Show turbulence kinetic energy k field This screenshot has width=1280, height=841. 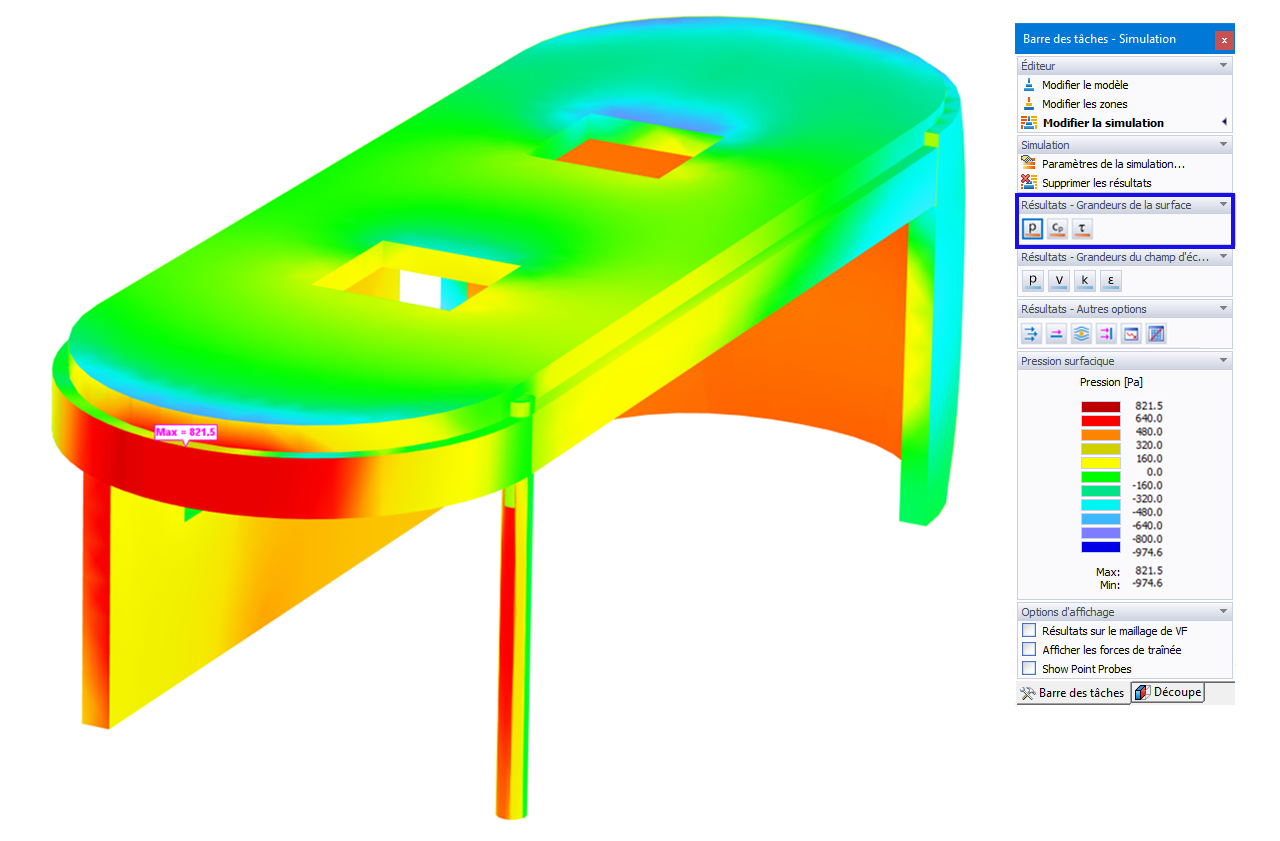click(1084, 280)
